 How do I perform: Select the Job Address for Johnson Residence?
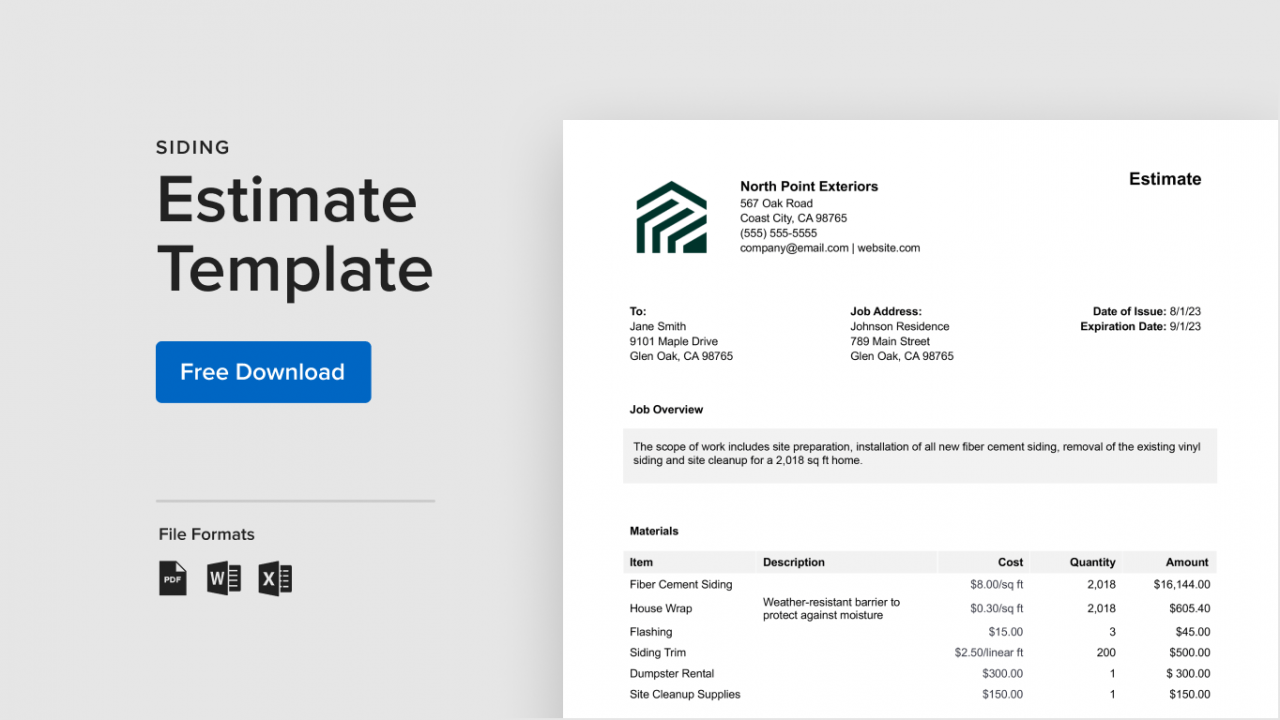[898, 326]
